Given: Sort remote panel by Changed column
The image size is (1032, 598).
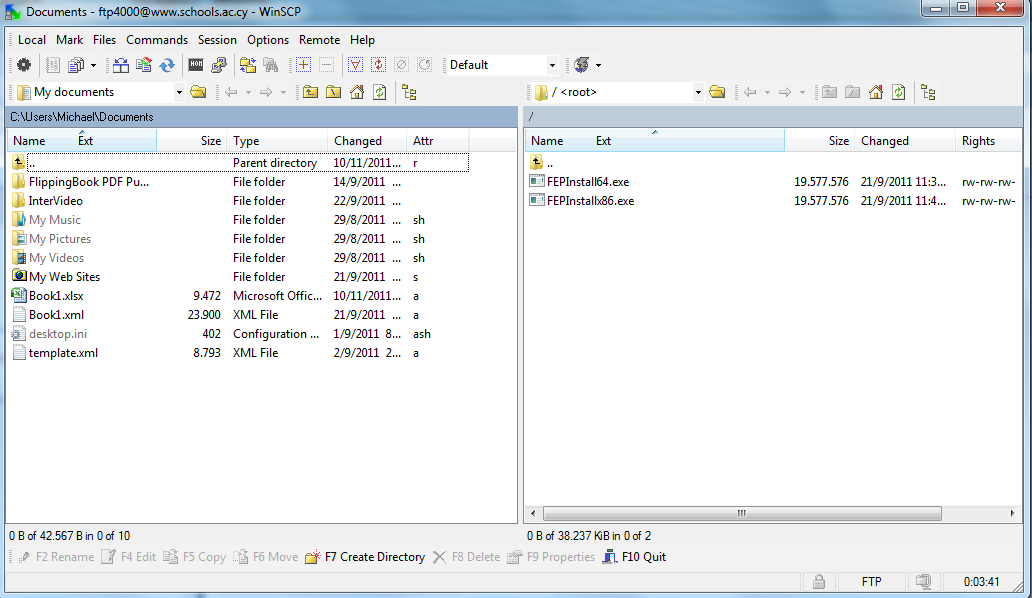Looking at the screenshot, I should [x=905, y=141].
